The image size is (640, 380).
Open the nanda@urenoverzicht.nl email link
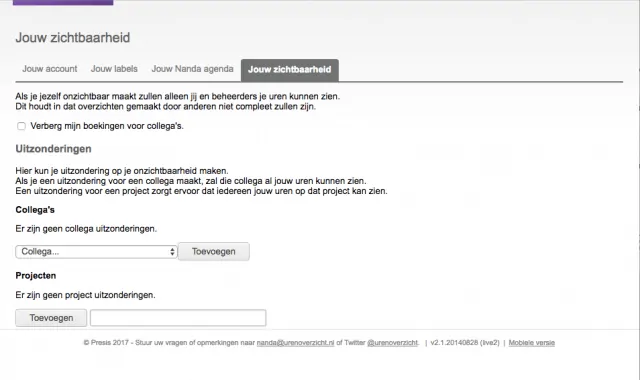pos(295,343)
